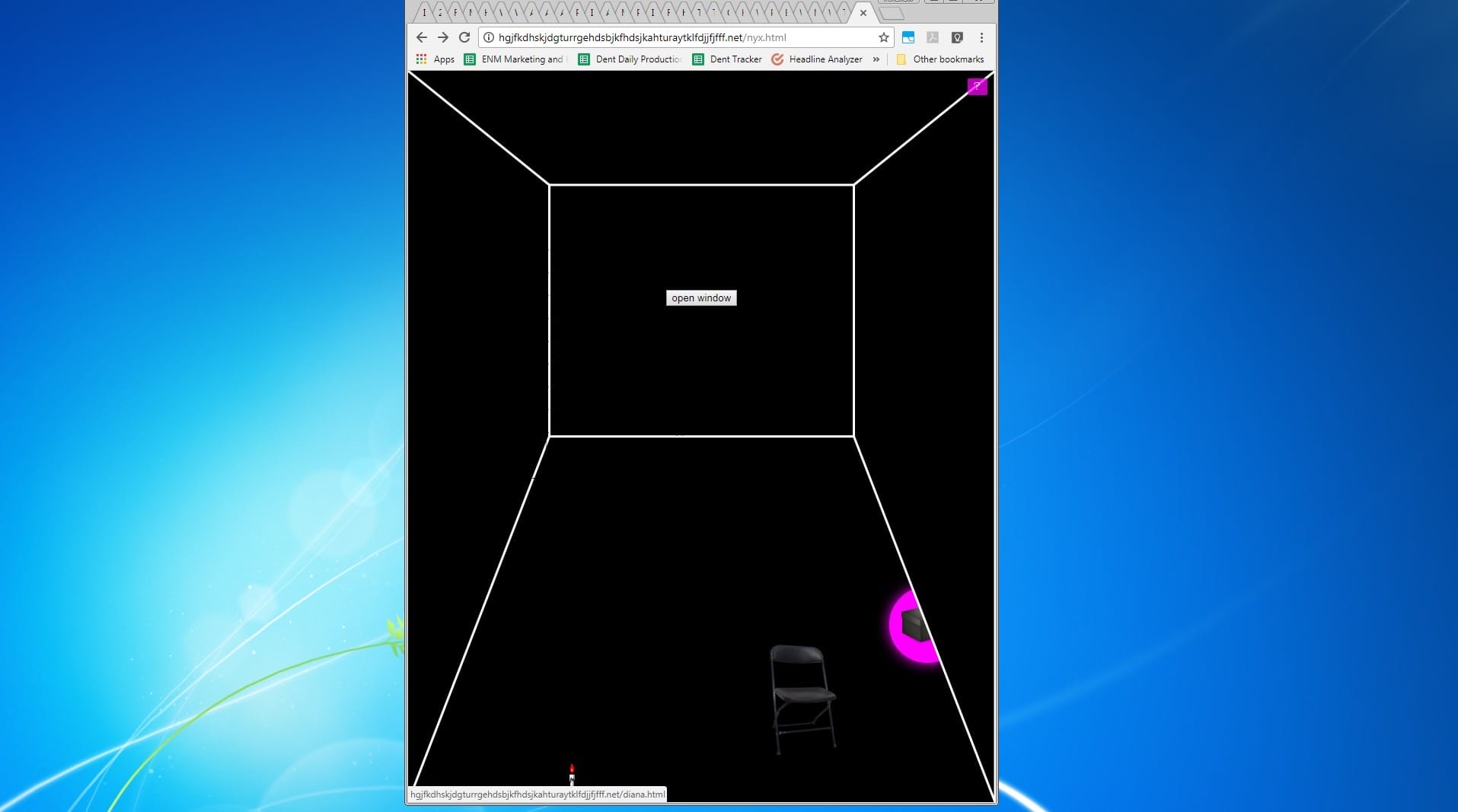The width and height of the screenshot is (1458, 812).
Task: Open the Apps grid shortcut
Action: coord(435,59)
